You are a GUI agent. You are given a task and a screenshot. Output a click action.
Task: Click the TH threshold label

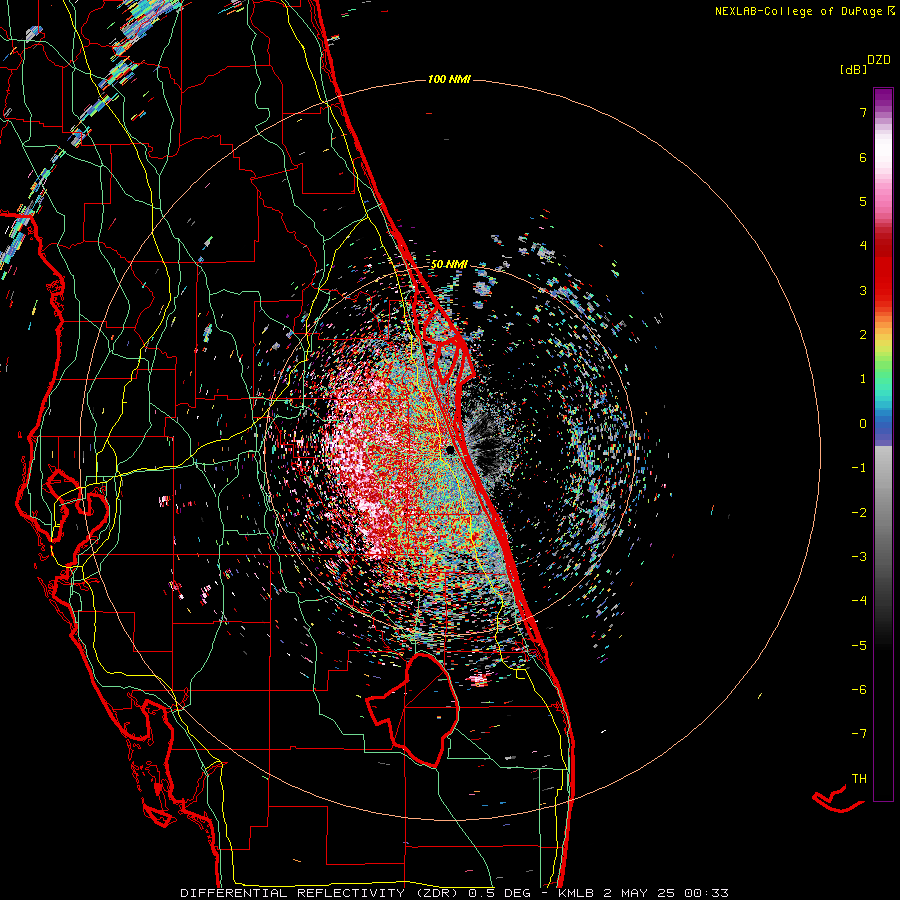(x=859, y=779)
